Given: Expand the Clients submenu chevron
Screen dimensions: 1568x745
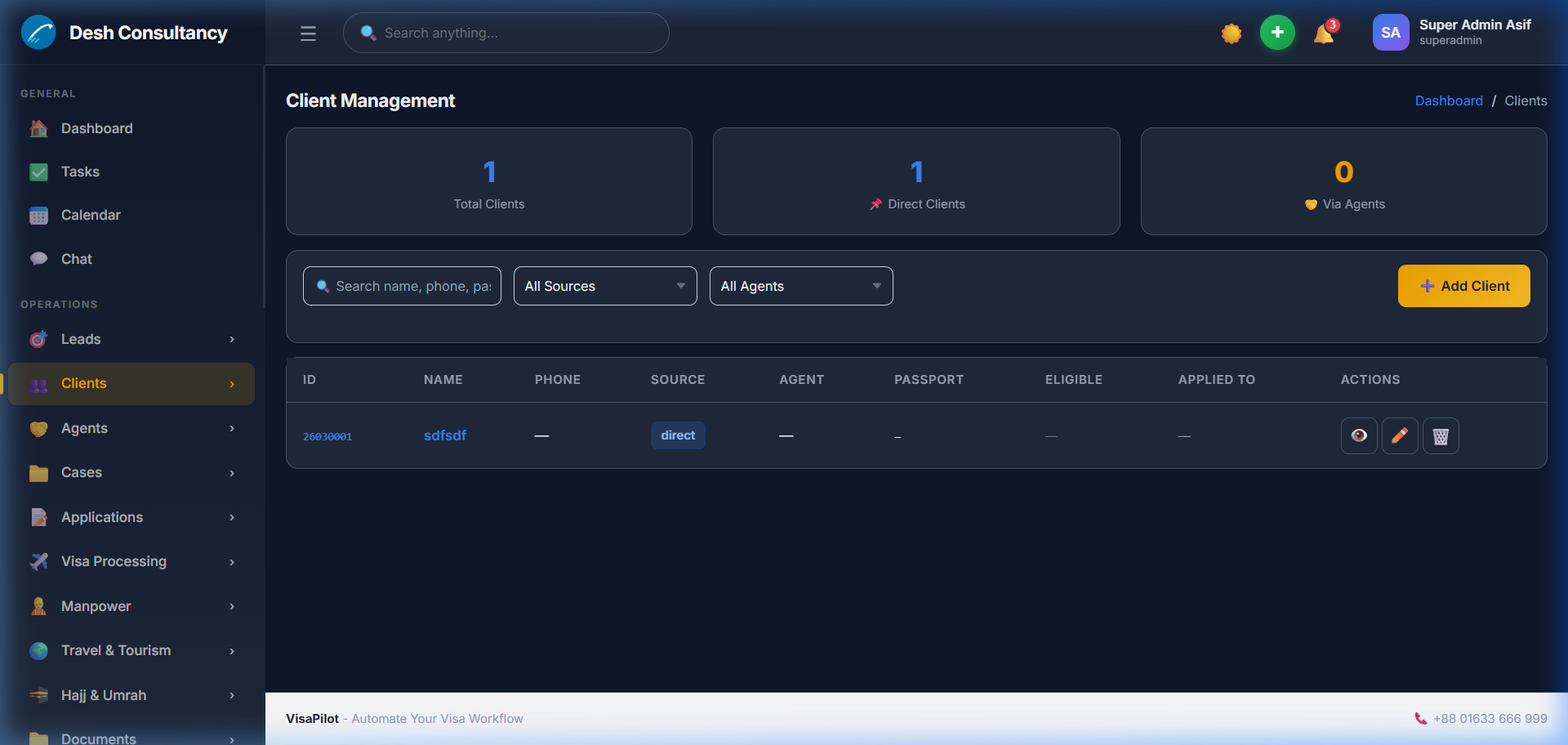Looking at the screenshot, I should 232,384.
